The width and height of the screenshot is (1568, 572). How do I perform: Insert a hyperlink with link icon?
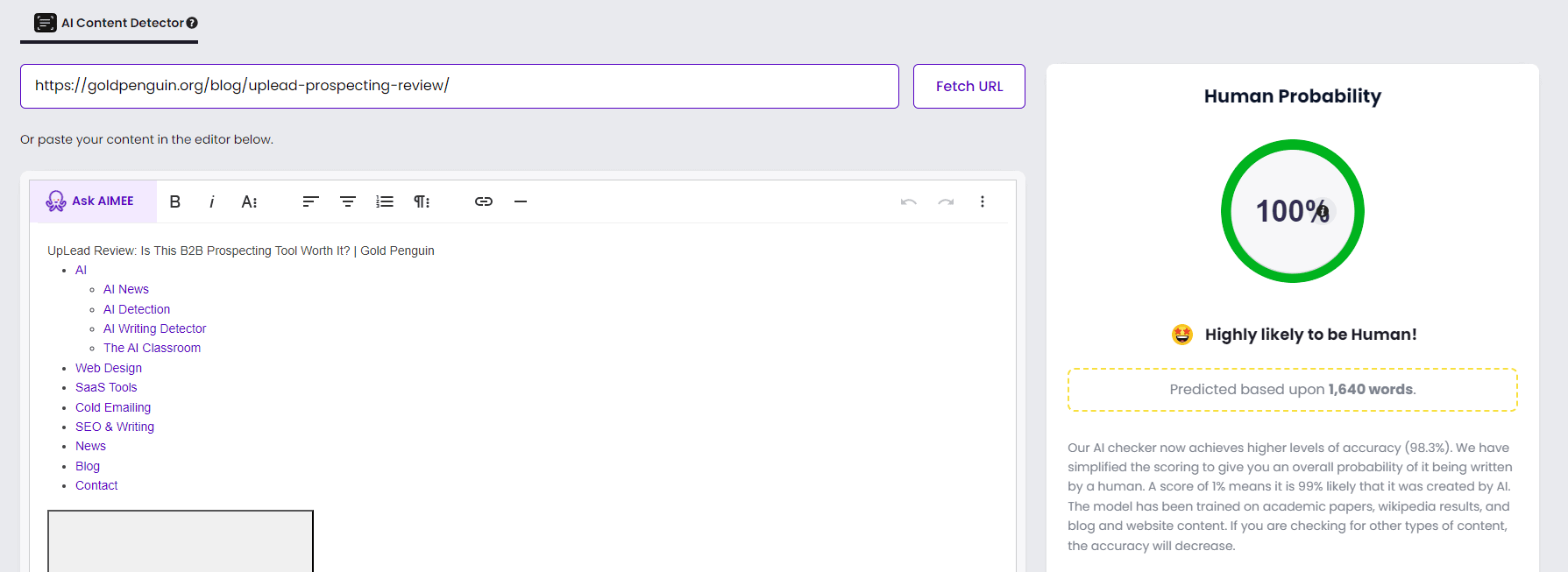[484, 201]
